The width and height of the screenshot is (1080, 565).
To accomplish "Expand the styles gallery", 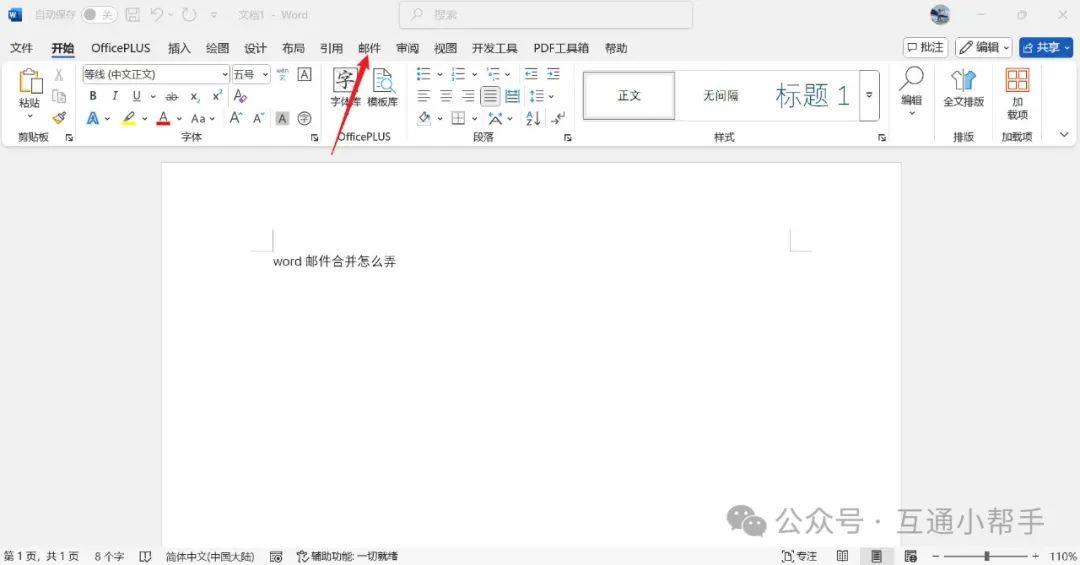I will tap(869, 96).
